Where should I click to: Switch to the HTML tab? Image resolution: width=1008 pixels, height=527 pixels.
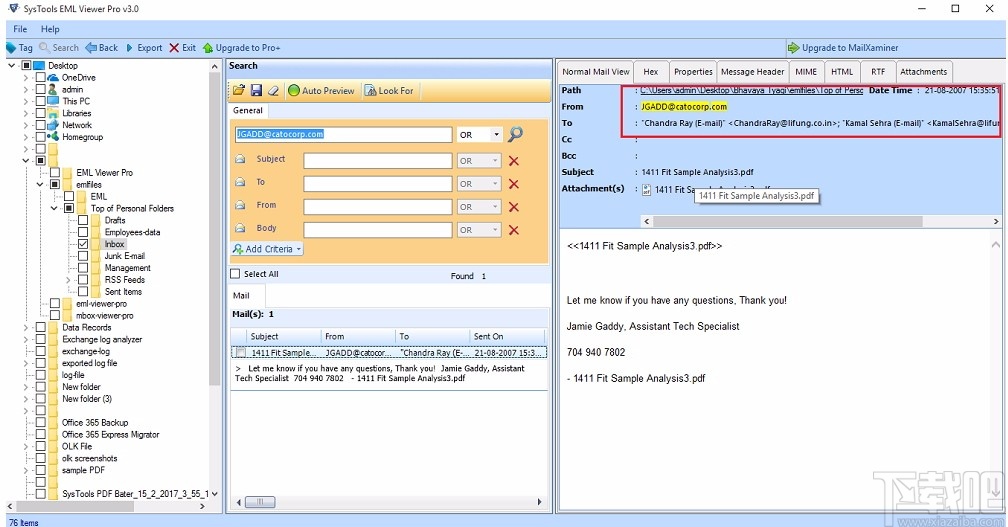point(842,72)
